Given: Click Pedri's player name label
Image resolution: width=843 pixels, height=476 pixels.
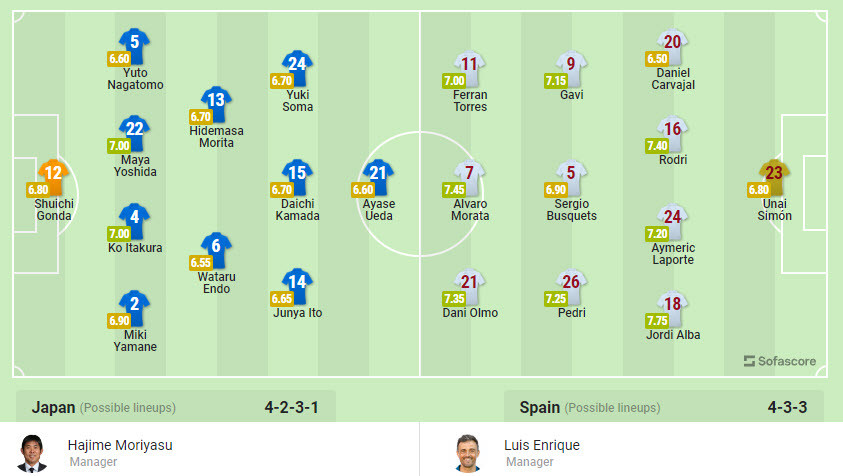Looking at the screenshot, I should (x=571, y=313).
